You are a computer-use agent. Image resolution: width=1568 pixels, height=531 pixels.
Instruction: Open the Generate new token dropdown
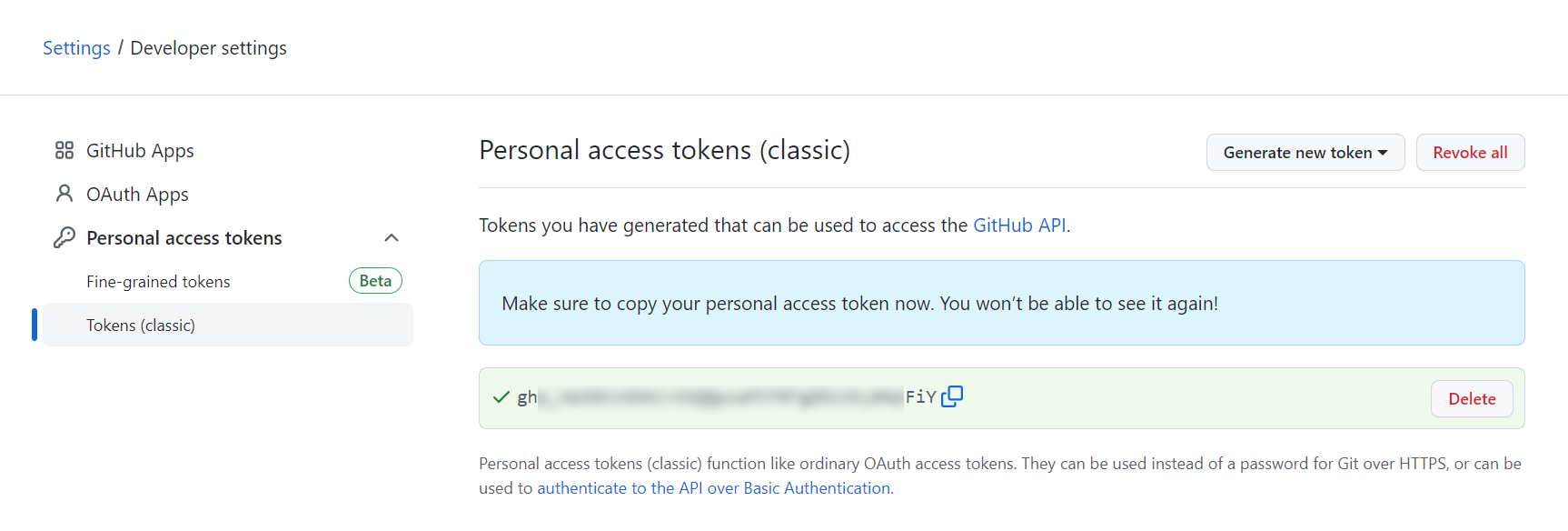click(1305, 153)
